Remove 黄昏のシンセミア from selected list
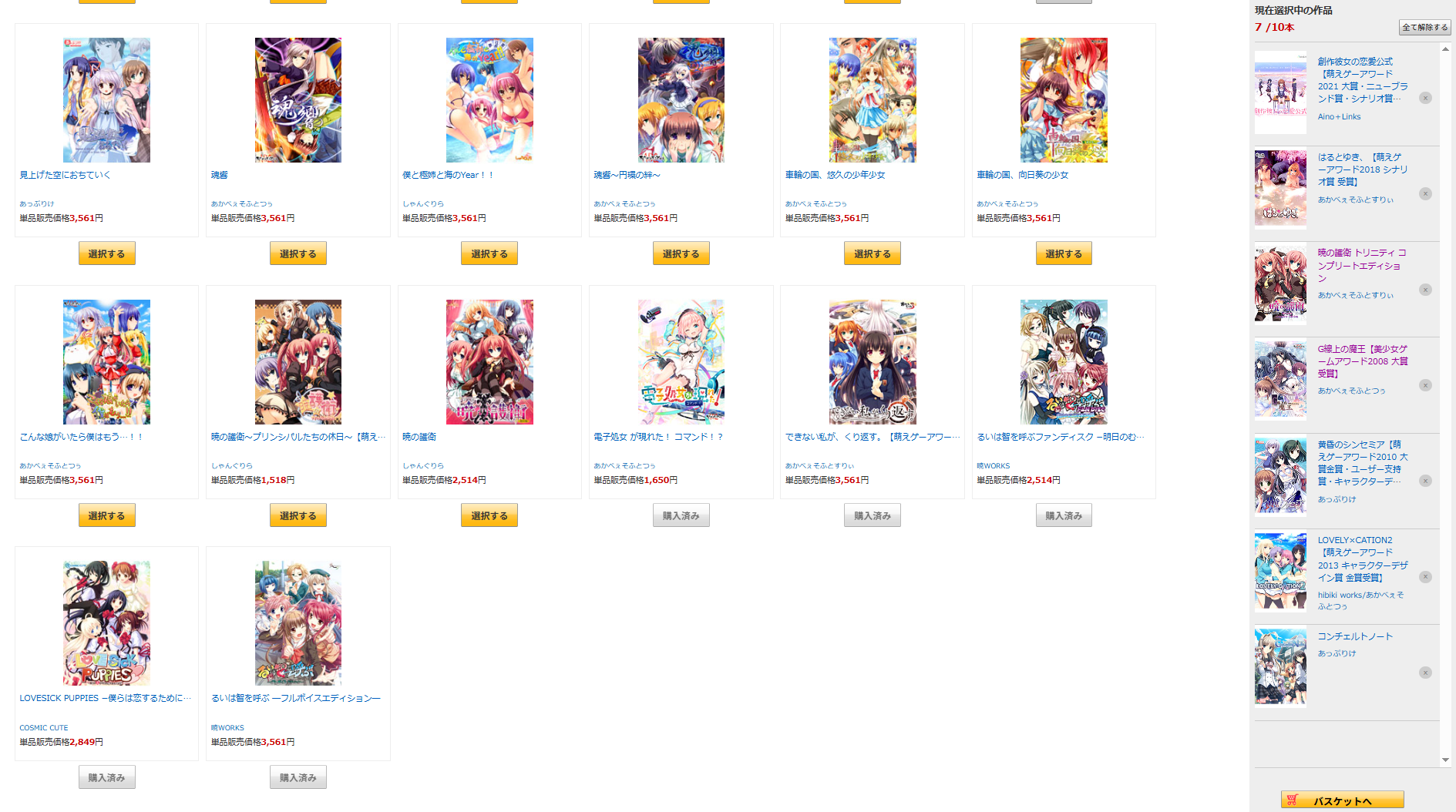 click(1425, 481)
